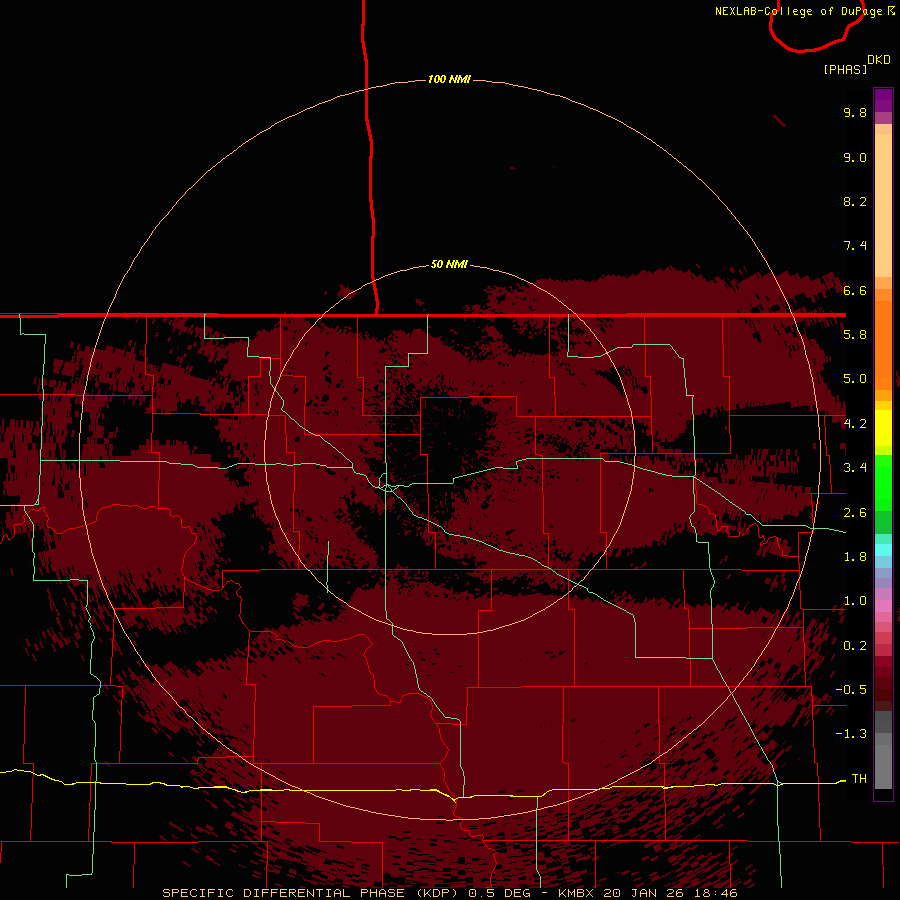Click the -1.3 scale value

(x=851, y=734)
